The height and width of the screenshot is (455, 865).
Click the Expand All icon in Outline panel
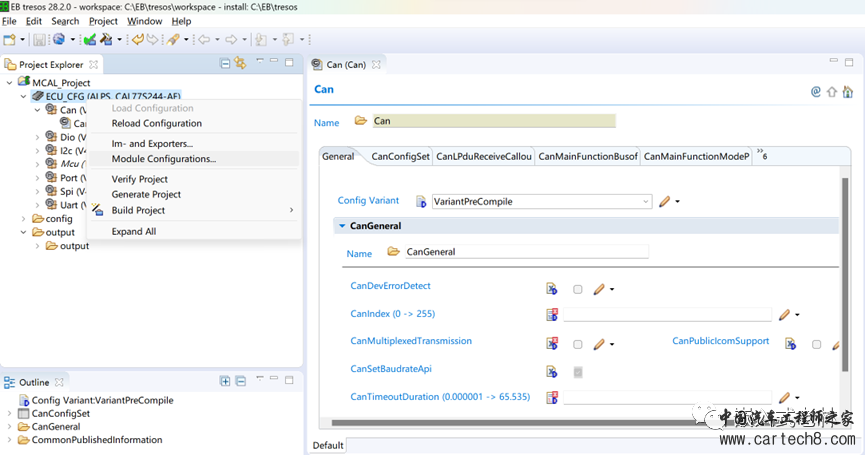225,382
